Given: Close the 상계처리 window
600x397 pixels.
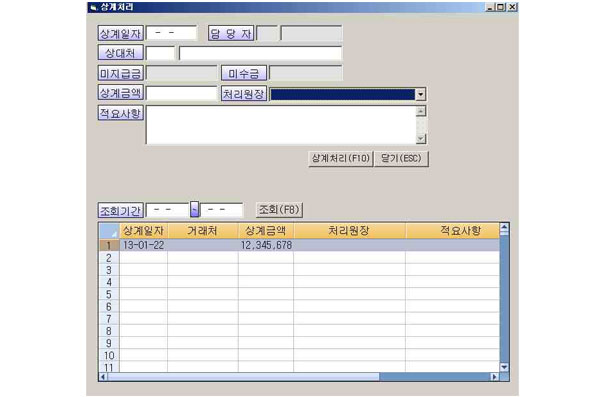Looking at the screenshot, I should [x=512, y=7].
